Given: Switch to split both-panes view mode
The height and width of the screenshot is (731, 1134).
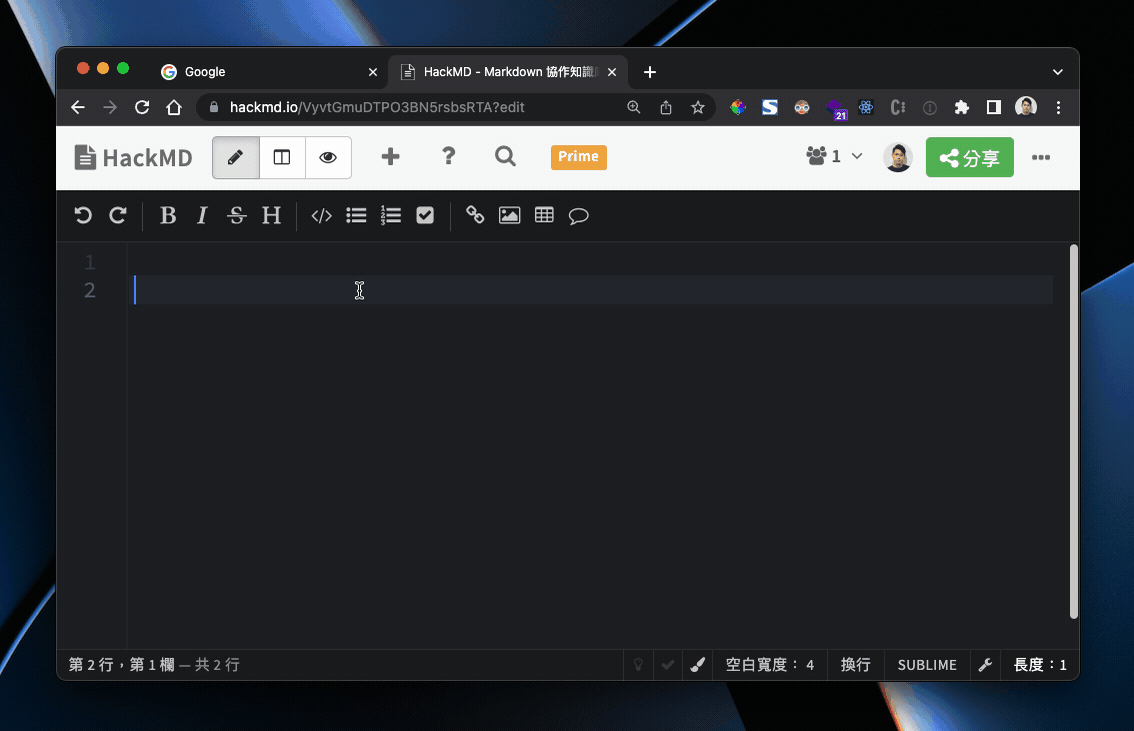Looking at the screenshot, I should coord(282,157).
